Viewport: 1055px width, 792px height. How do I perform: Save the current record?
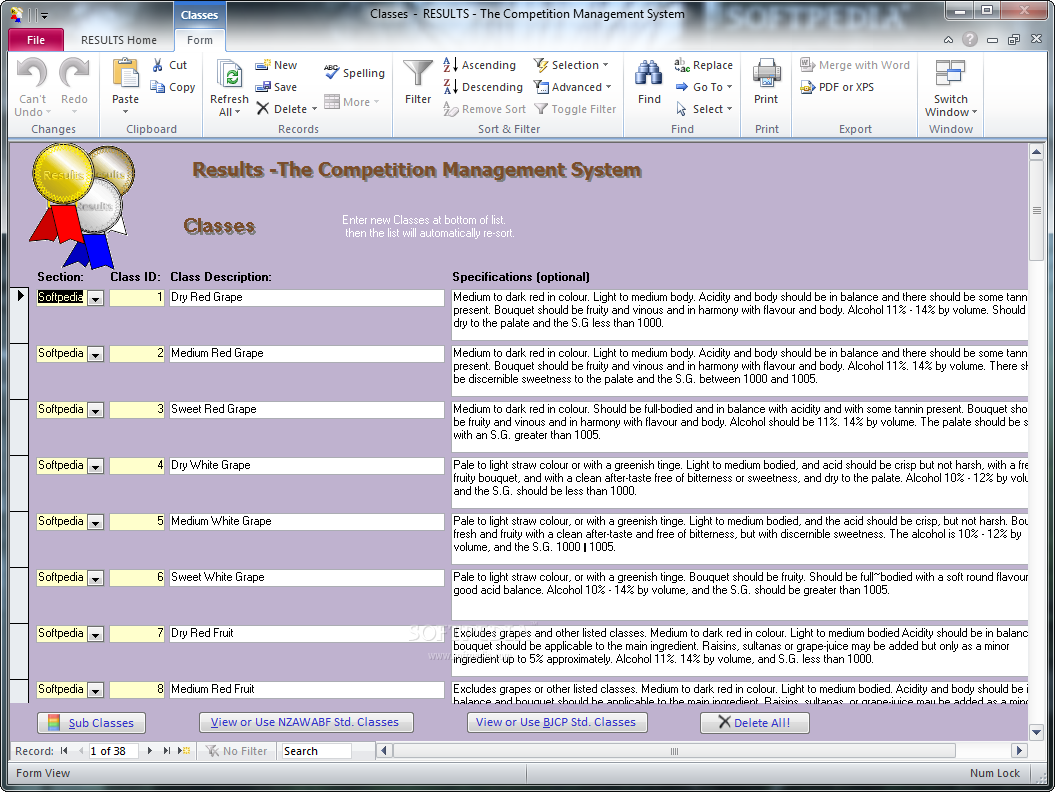pyautogui.click(x=277, y=87)
